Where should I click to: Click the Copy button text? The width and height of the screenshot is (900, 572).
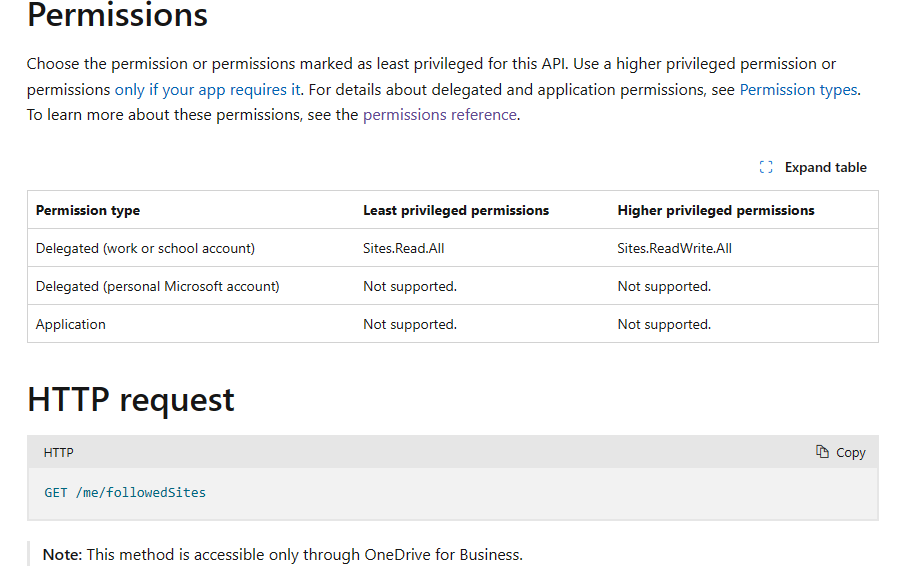(850, 453)
